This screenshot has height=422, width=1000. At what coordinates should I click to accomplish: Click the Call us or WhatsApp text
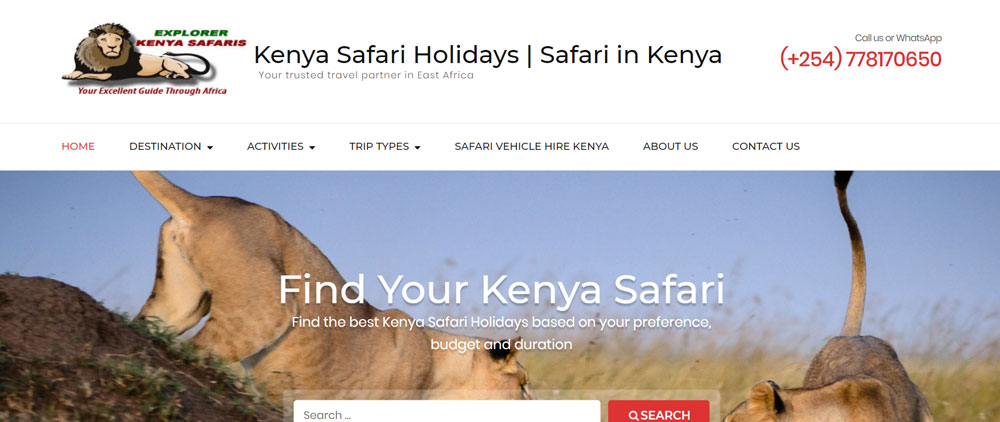pyautogui.click(x=898, y=38)
